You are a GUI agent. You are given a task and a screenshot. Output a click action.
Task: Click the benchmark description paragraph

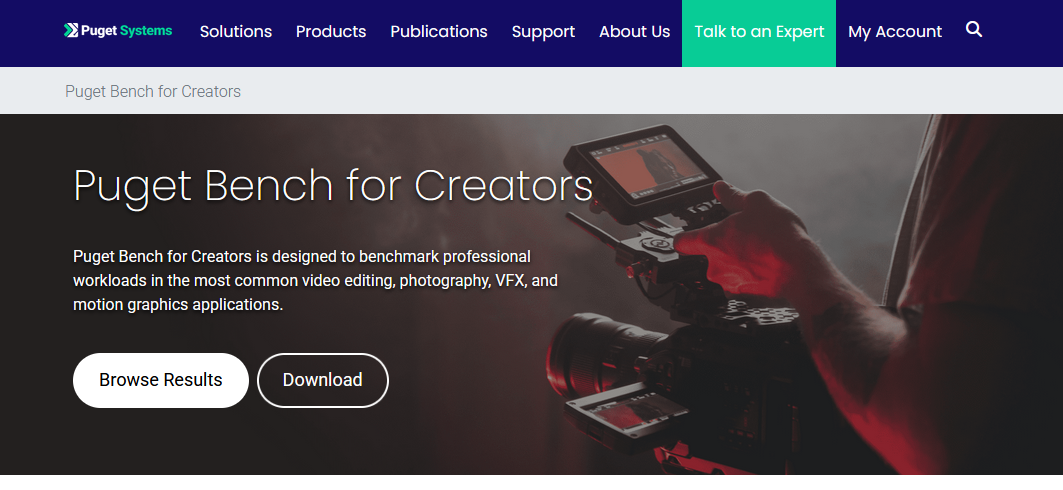[315, 281]
